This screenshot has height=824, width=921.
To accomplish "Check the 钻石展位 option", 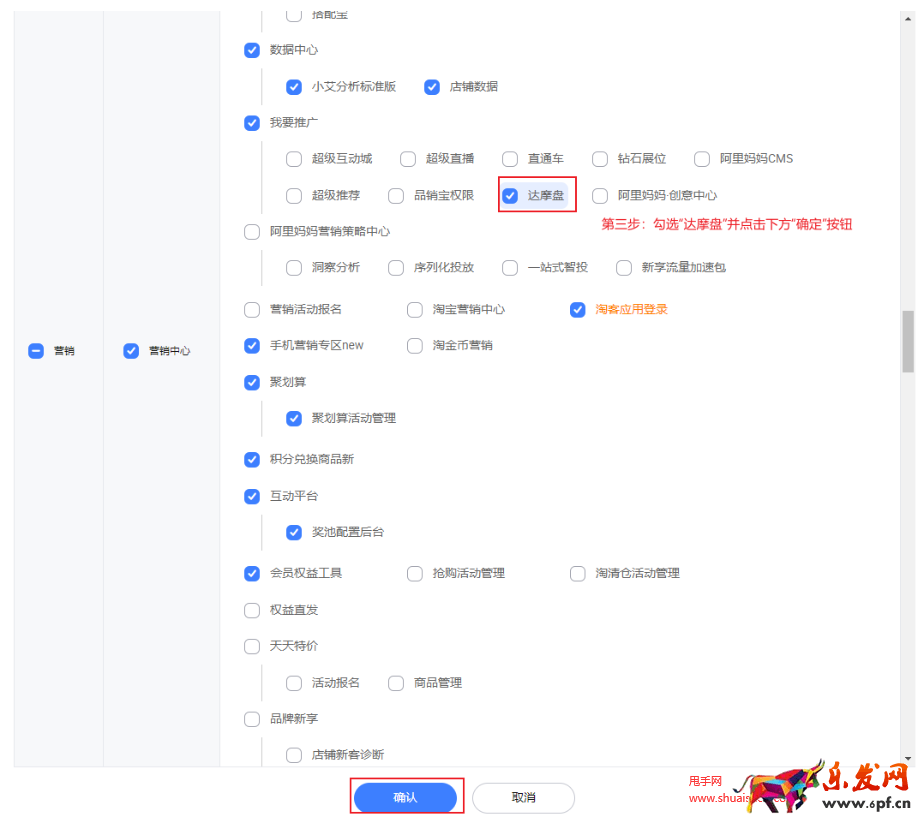I will (599, 159).
